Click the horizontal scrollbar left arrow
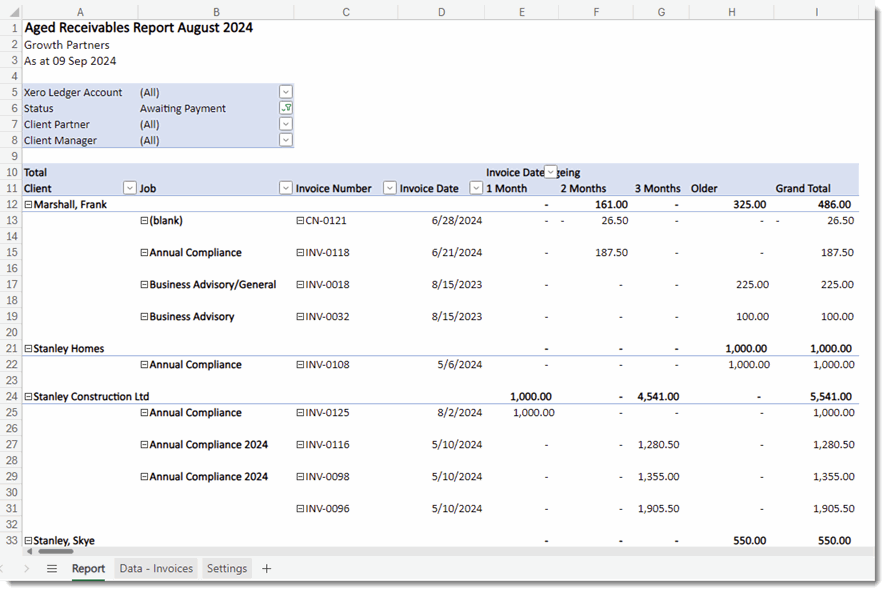The image size is (887, 593). point(29,551)
